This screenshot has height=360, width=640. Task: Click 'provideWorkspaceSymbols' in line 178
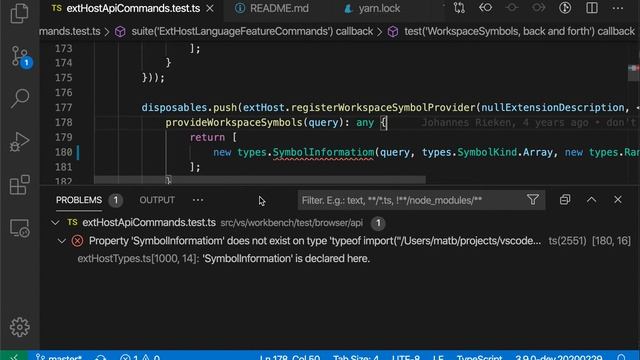(x=234, y=122)
